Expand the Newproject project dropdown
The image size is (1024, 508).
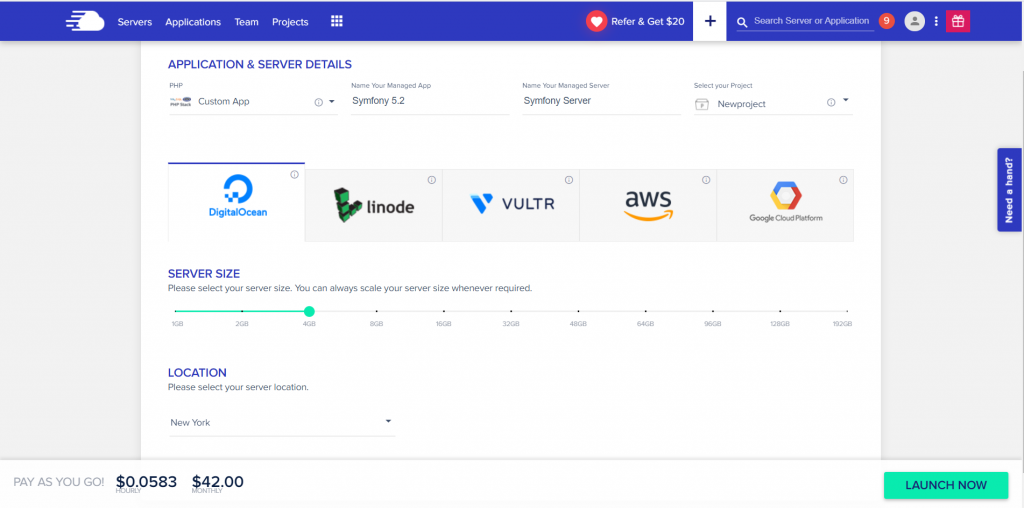(845, 101)
